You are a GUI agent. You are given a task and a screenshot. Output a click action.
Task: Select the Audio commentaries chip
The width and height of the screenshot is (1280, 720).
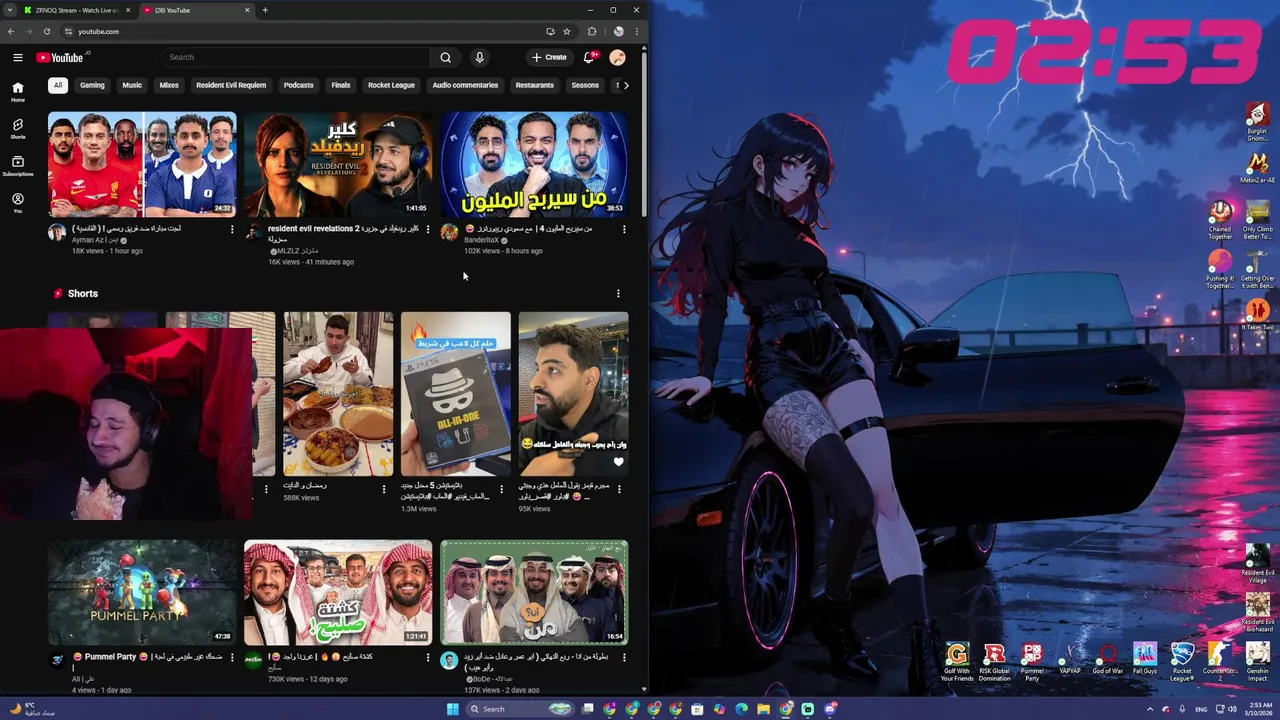click(x=465, y=85)
